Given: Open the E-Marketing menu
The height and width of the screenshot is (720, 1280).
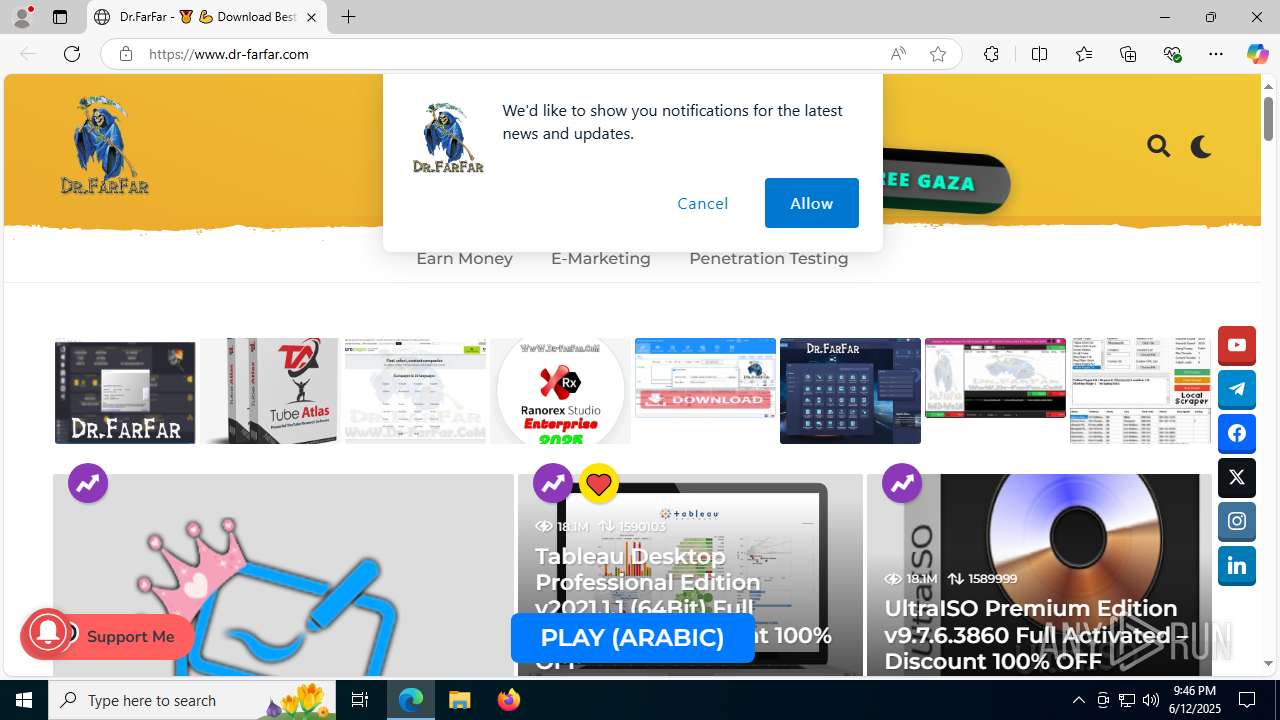Looking at the screenshot, I should [600, 258].
